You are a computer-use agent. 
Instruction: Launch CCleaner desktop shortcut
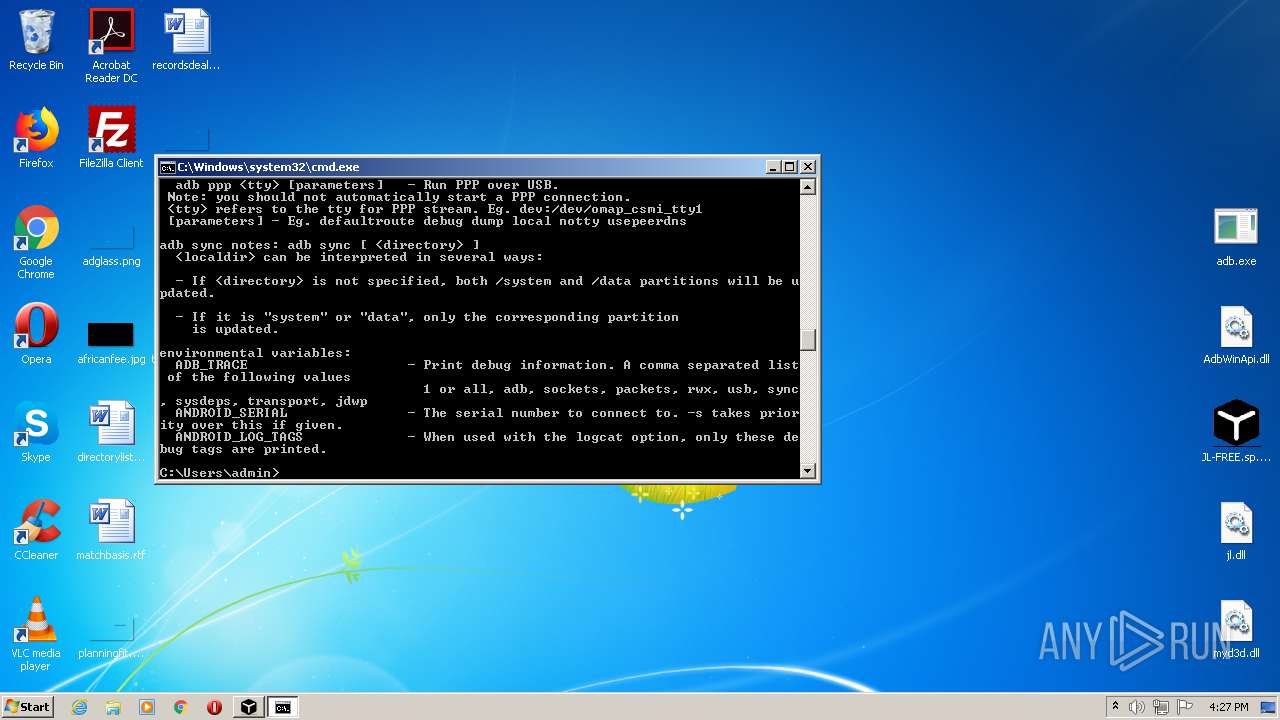(36, 531)
